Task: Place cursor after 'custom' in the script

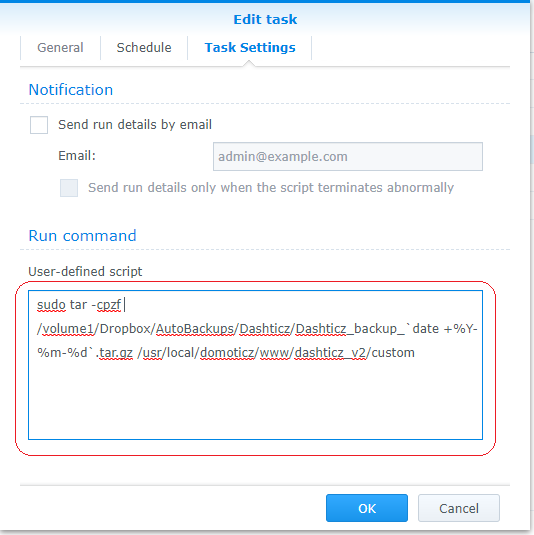Action: click(416, 353)
